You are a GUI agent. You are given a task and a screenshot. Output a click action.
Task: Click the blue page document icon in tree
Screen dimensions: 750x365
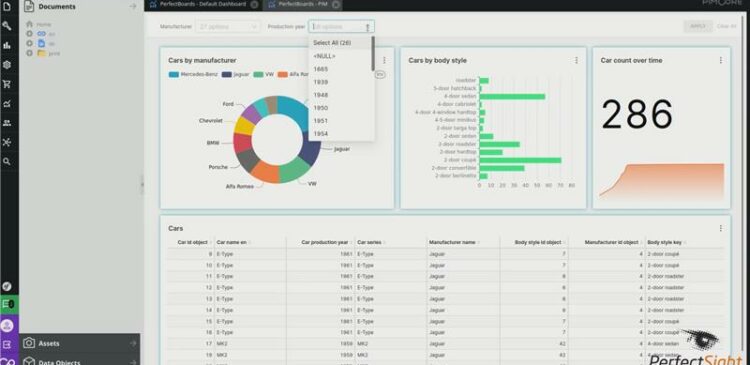pos(41,43)
